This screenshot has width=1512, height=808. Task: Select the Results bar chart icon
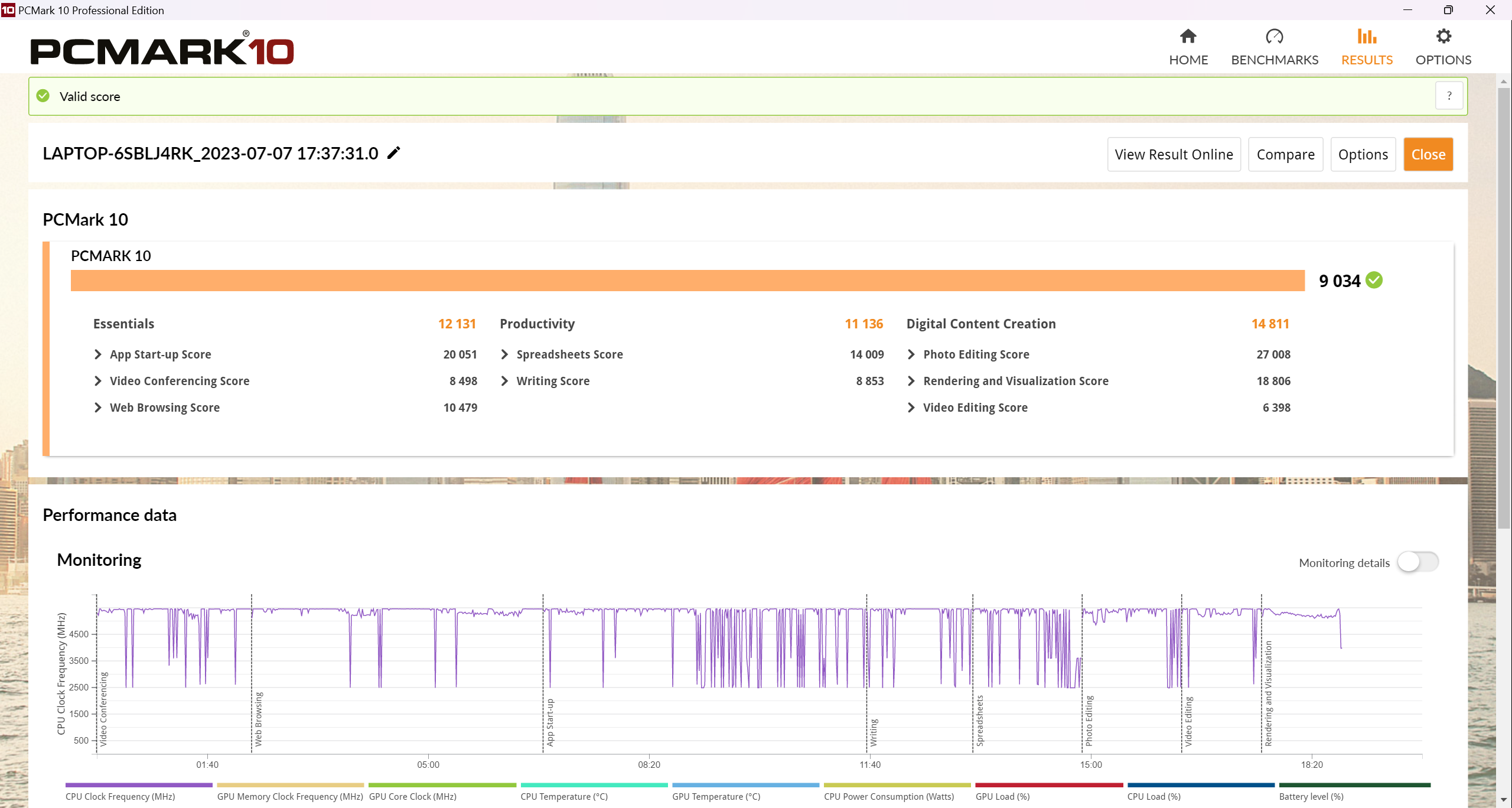pos(1367,37)
